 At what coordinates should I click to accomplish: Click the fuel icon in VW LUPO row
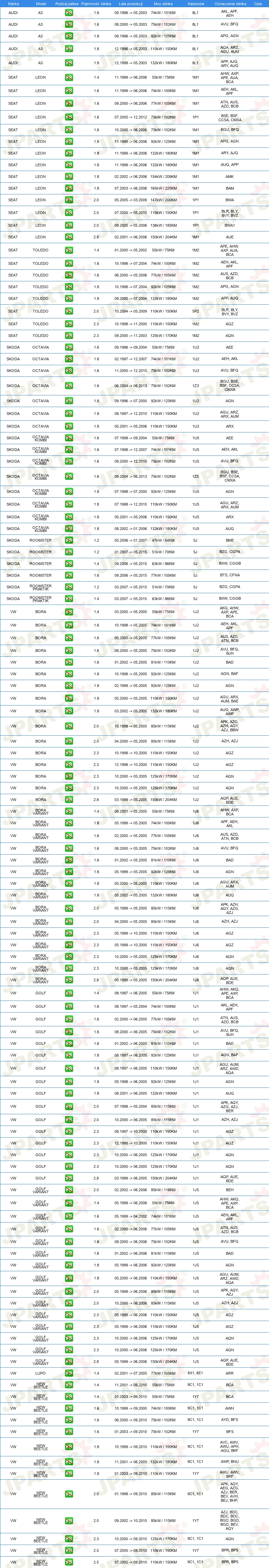coord(69,1373)
